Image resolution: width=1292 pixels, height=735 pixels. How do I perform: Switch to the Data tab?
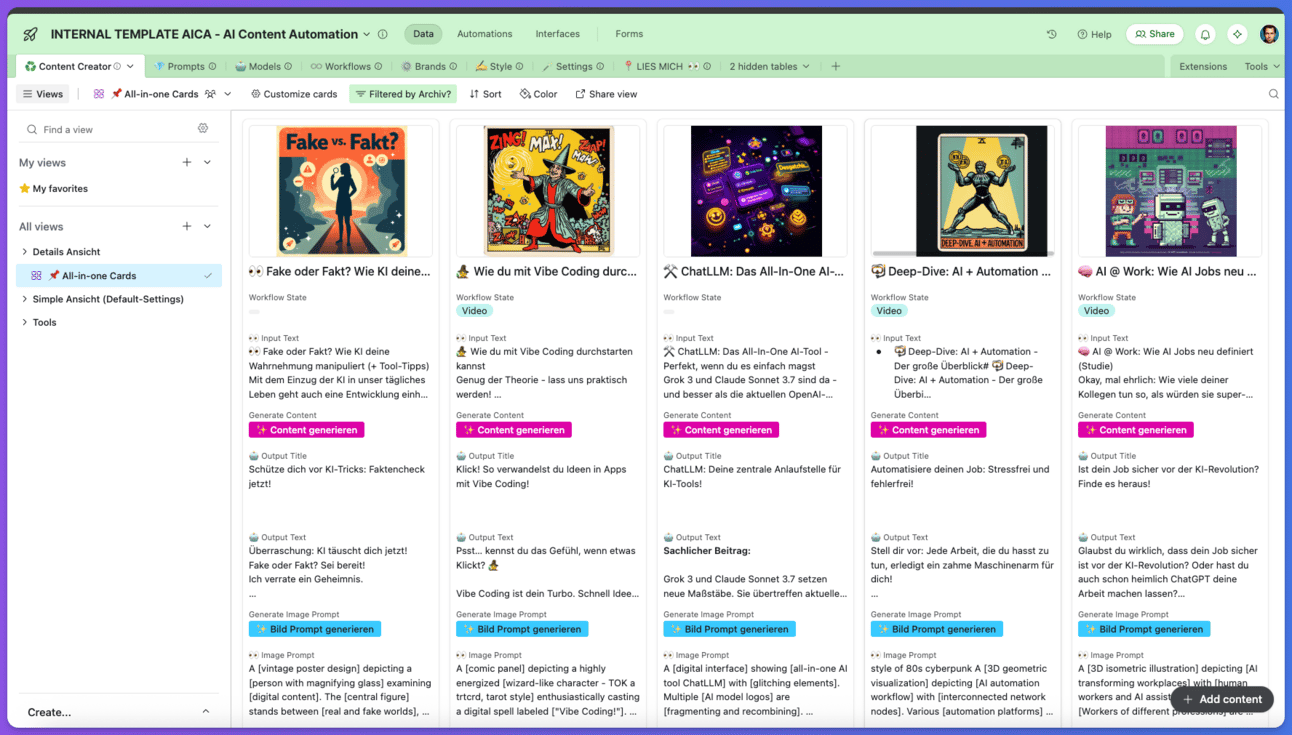[x=424, y=34]
